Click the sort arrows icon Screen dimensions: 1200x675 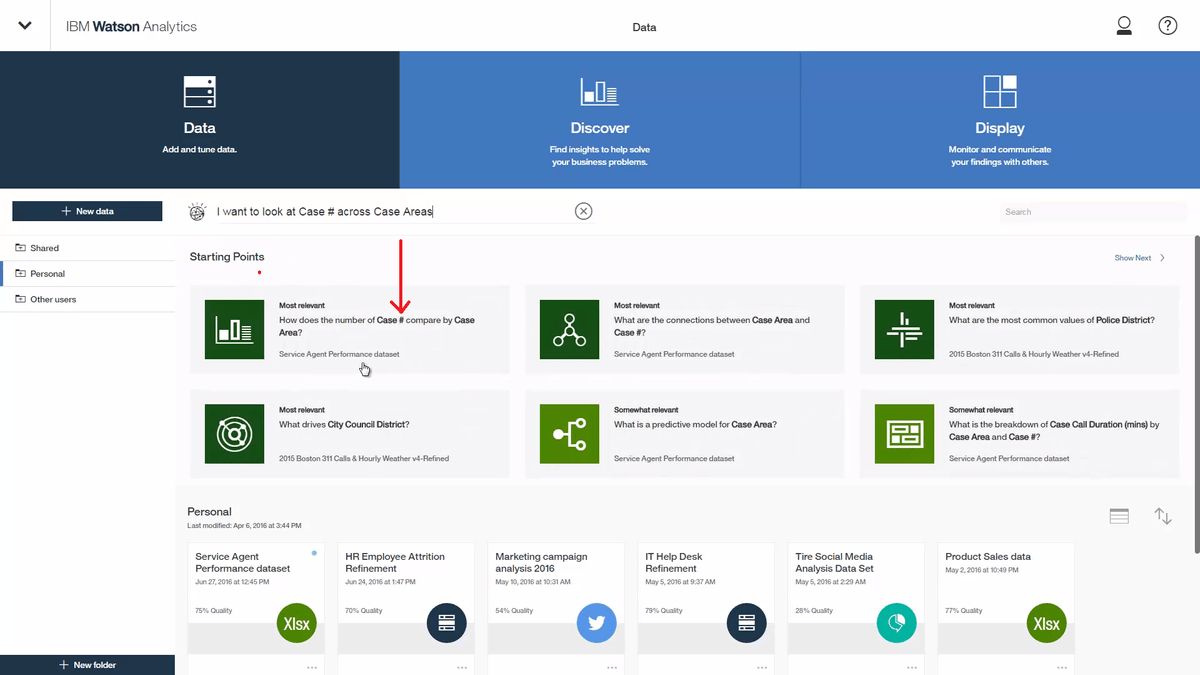(x=1163, y=516)
